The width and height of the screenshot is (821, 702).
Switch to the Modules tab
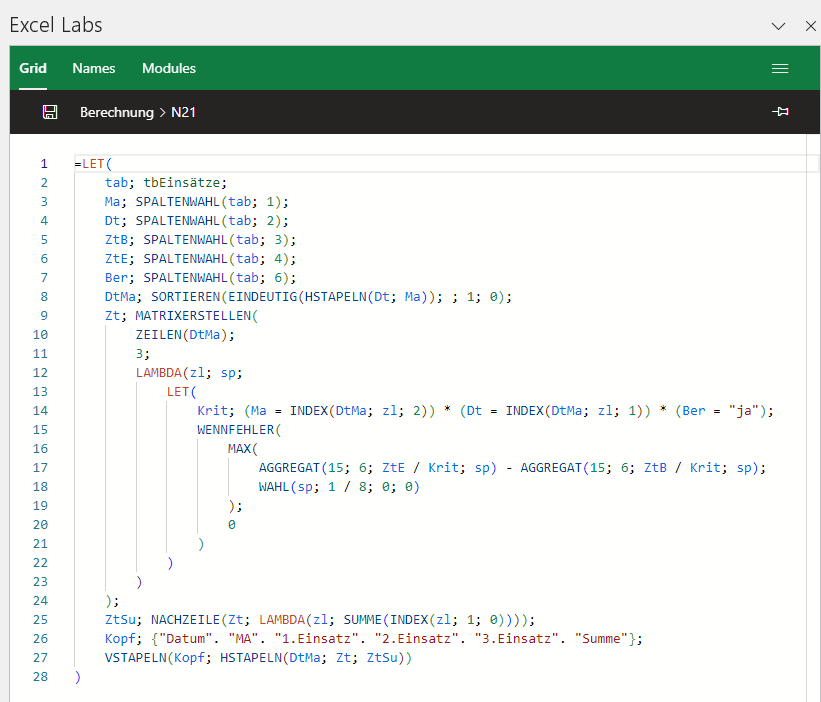click(x=169, y=69)
